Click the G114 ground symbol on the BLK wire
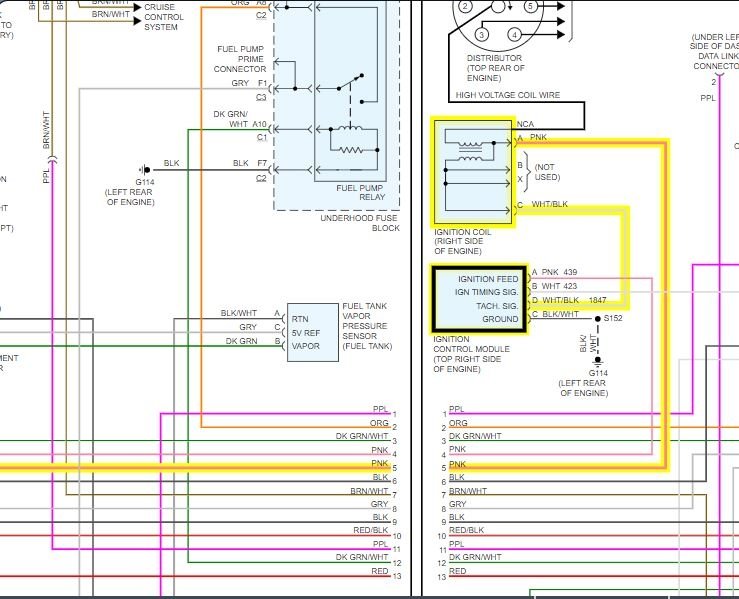The image size is (739, 599). tap(145, 170)
